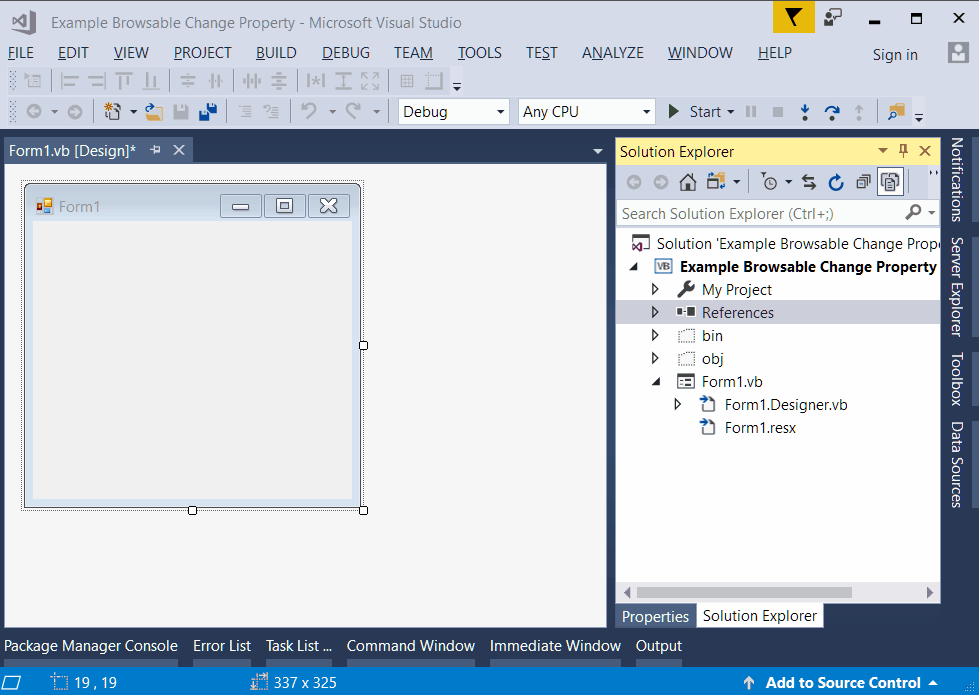The image size is (979, 695).
Task: Click the Solution Explorer search magnifier icon
Action: tap(913, 213)
